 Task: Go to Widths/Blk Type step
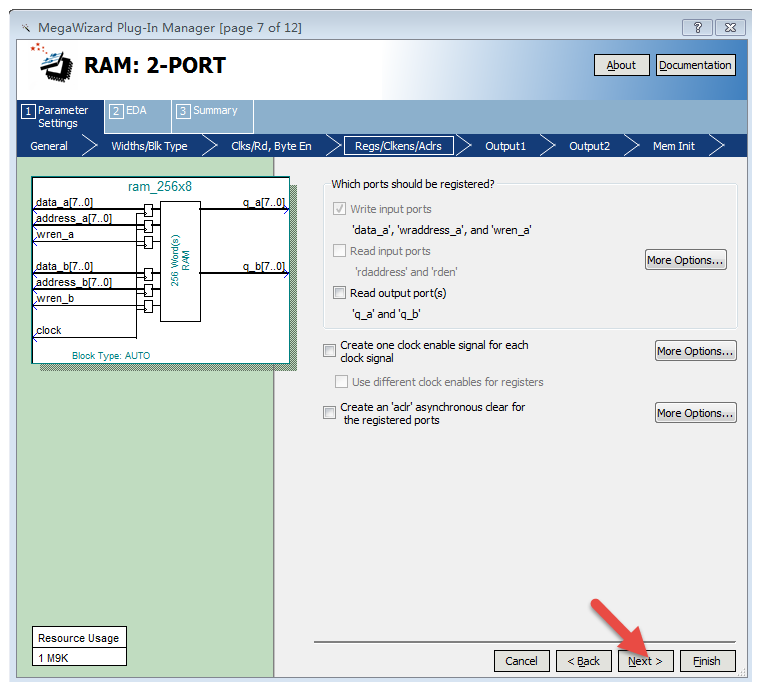[149, 146]
